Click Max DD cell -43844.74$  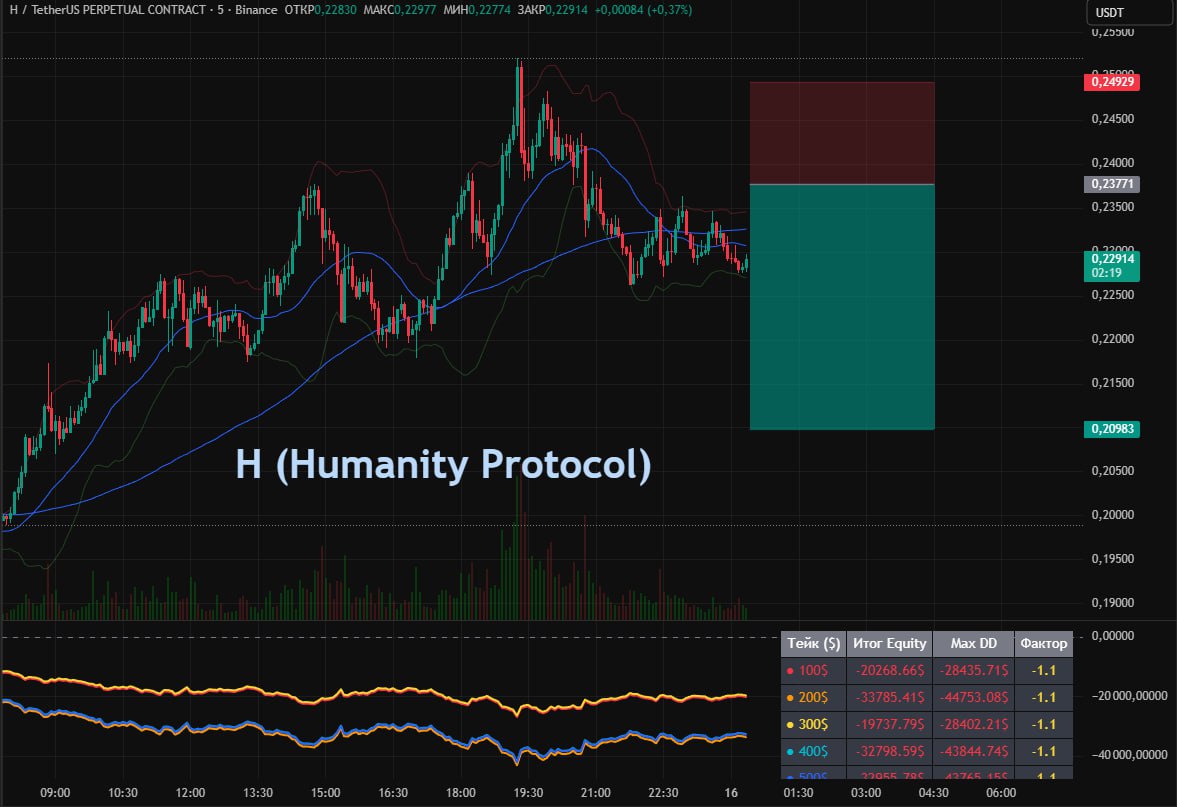click(x=974, y=751)
